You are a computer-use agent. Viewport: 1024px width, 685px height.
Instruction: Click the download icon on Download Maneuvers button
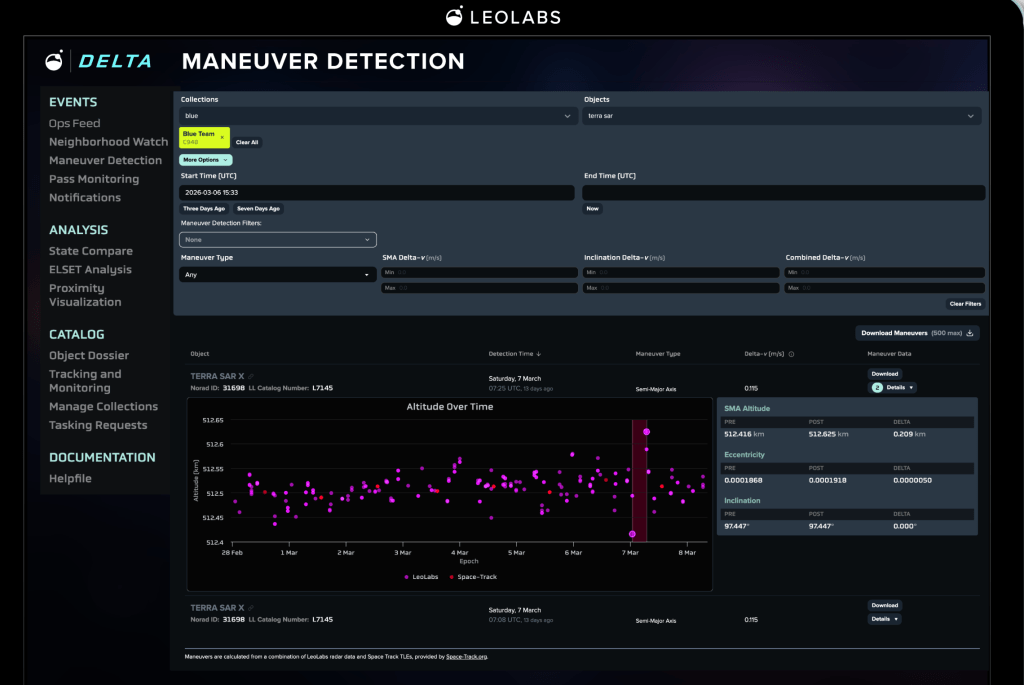(x=970, y=333)
